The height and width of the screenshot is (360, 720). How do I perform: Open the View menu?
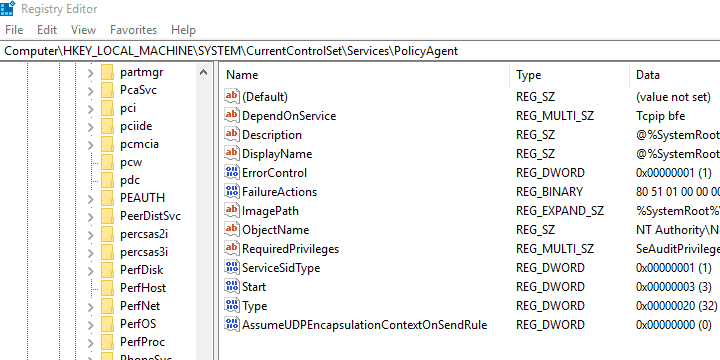pyautogui.click(x=84, y=30)
